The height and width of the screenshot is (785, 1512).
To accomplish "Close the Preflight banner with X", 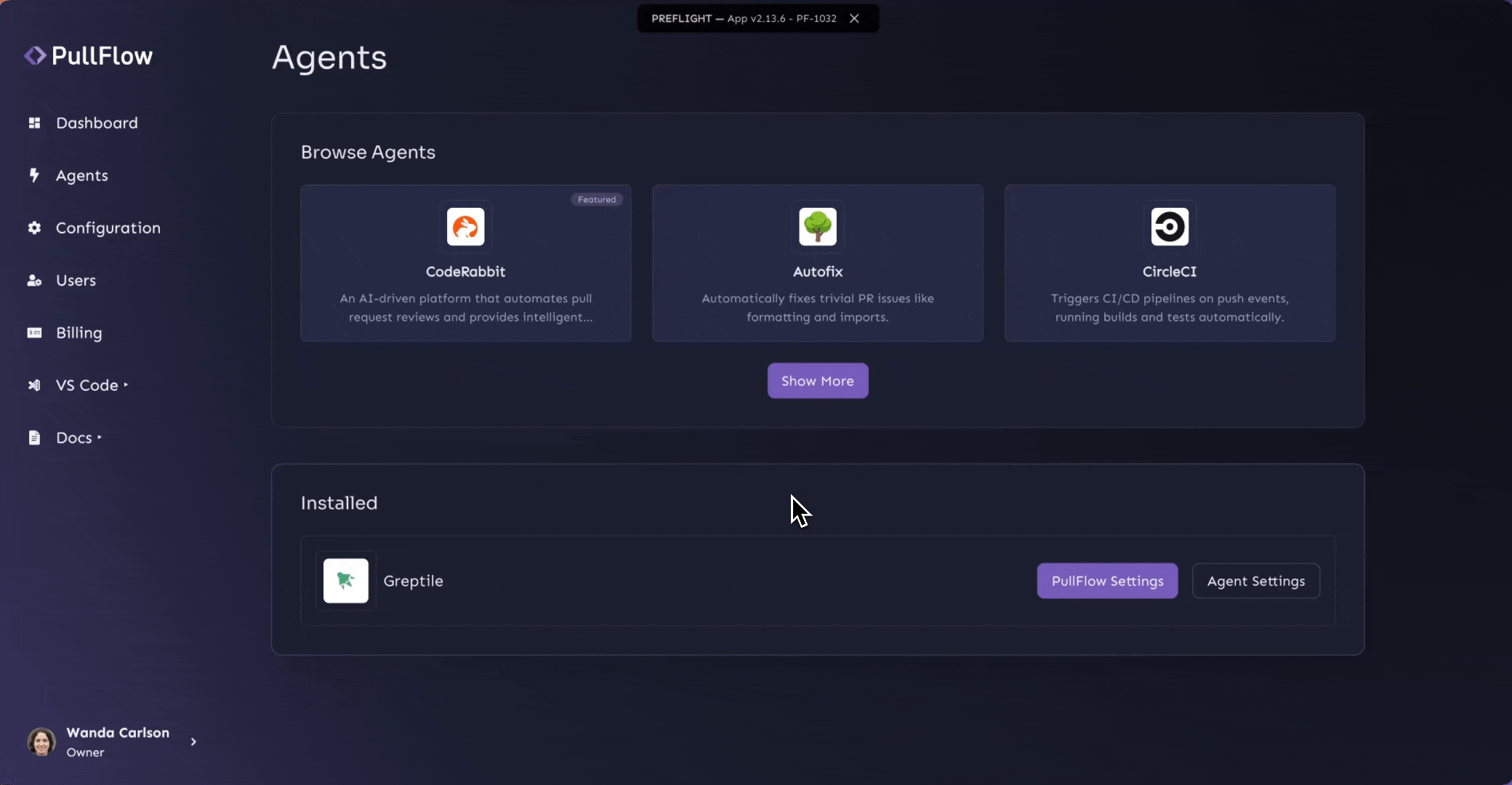I will click(x=854, y=18).
